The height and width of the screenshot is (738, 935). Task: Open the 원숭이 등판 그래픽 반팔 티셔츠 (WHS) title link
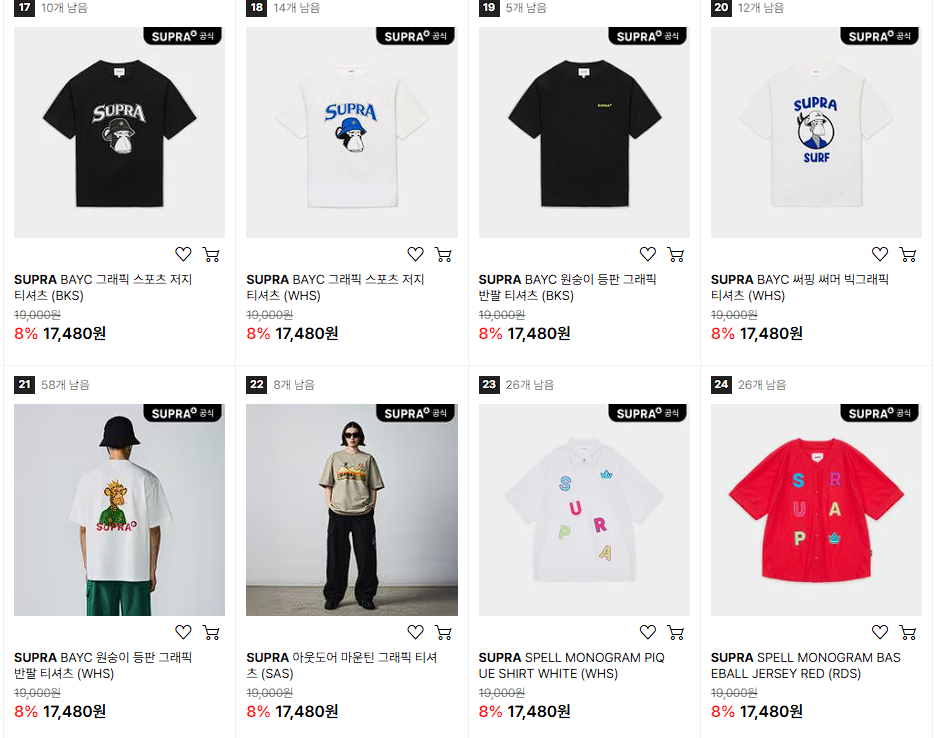[x=103, y=665]
